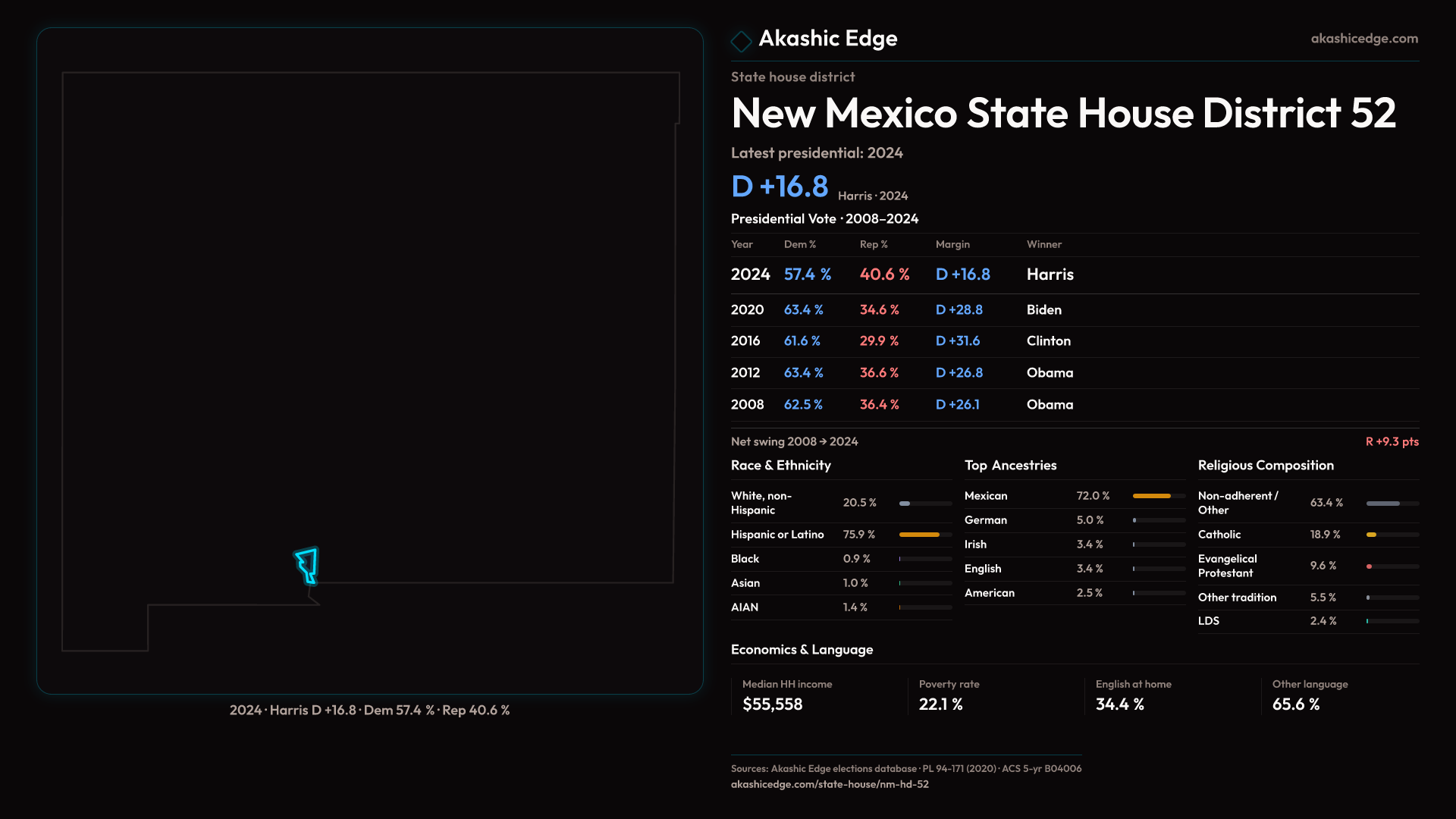
Task: Click the map caption below the state outline
Action: coord(369,711)
